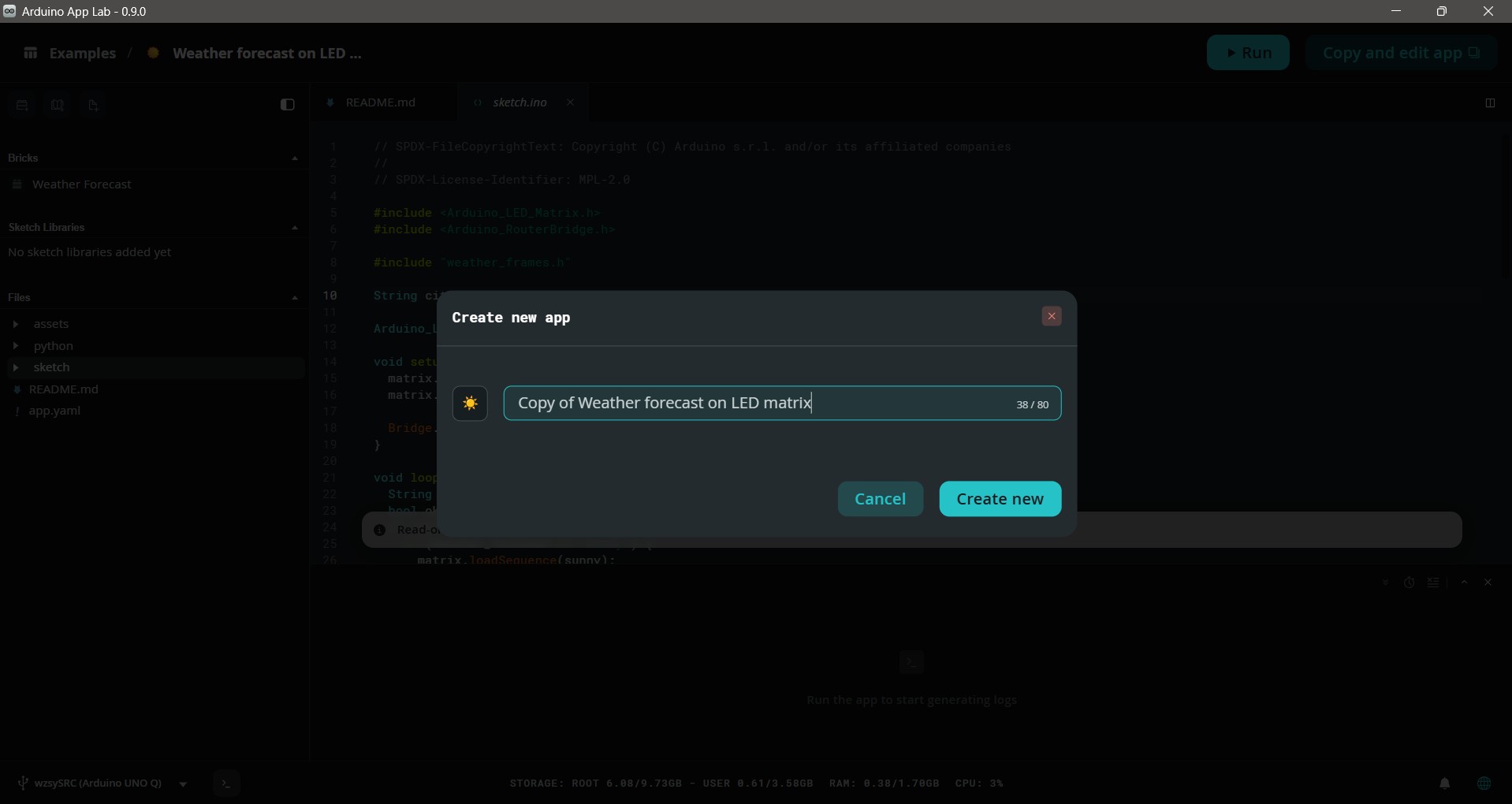Click the CPU usage status text

pyautogui.click(x=979, y=784)
